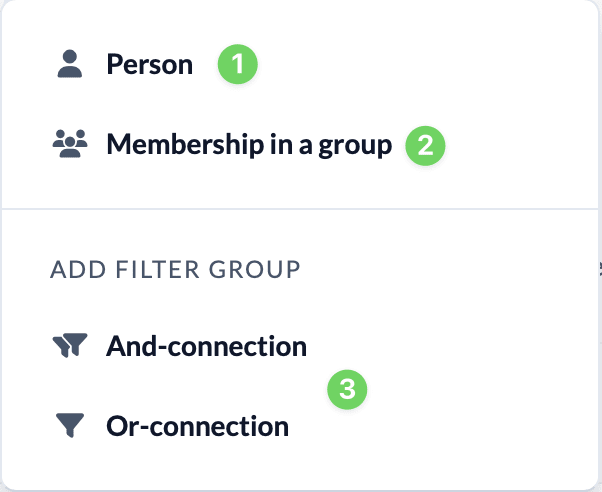
Task: Click the green number 2 badge
Action: pyautogui.click(x=425, y=146)
